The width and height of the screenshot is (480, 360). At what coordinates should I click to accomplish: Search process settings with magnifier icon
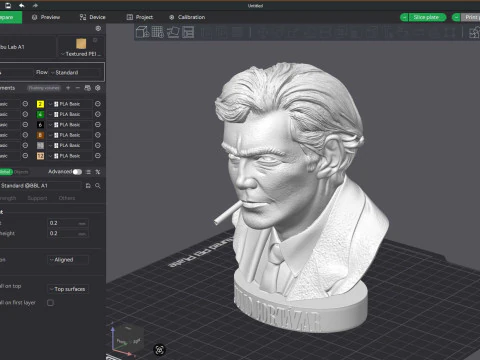point(98,186)
